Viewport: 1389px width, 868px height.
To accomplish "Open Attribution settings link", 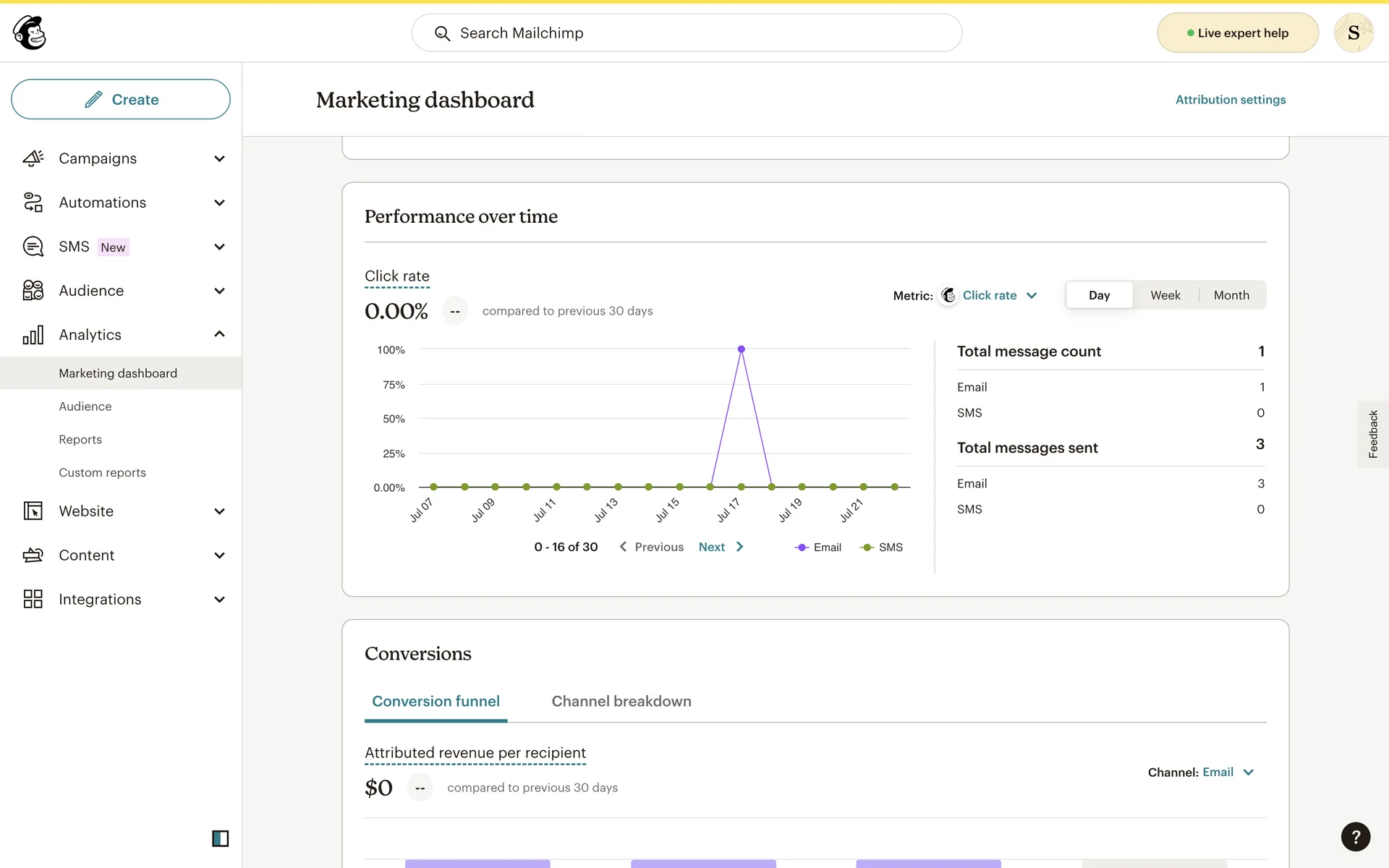I will (x=1230, y=100).
